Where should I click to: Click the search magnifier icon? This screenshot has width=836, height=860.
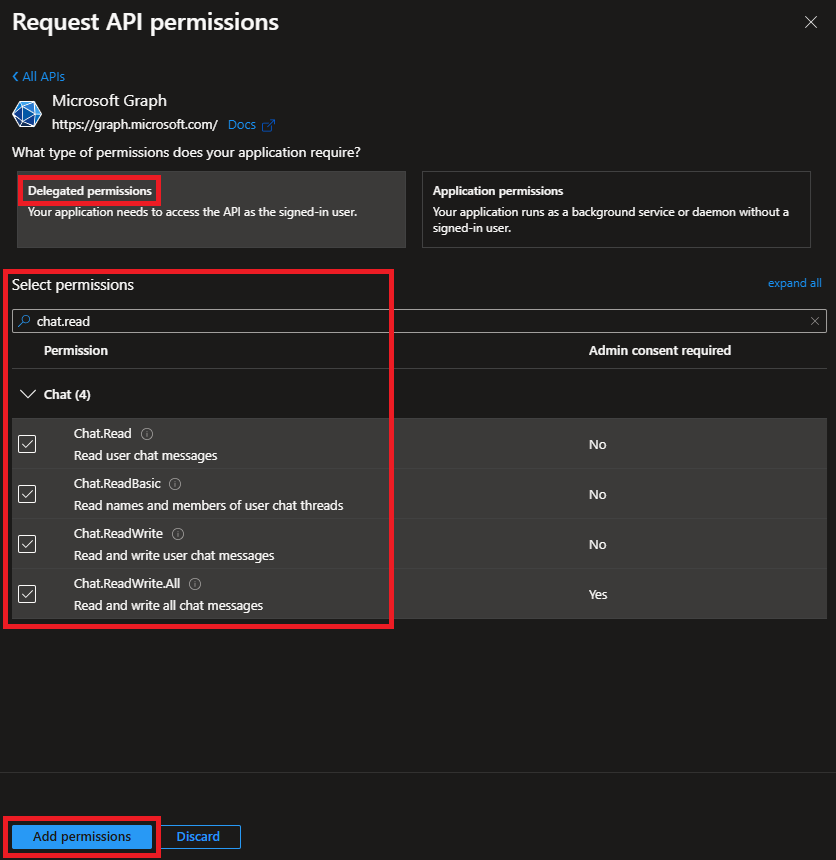(25, 321)
